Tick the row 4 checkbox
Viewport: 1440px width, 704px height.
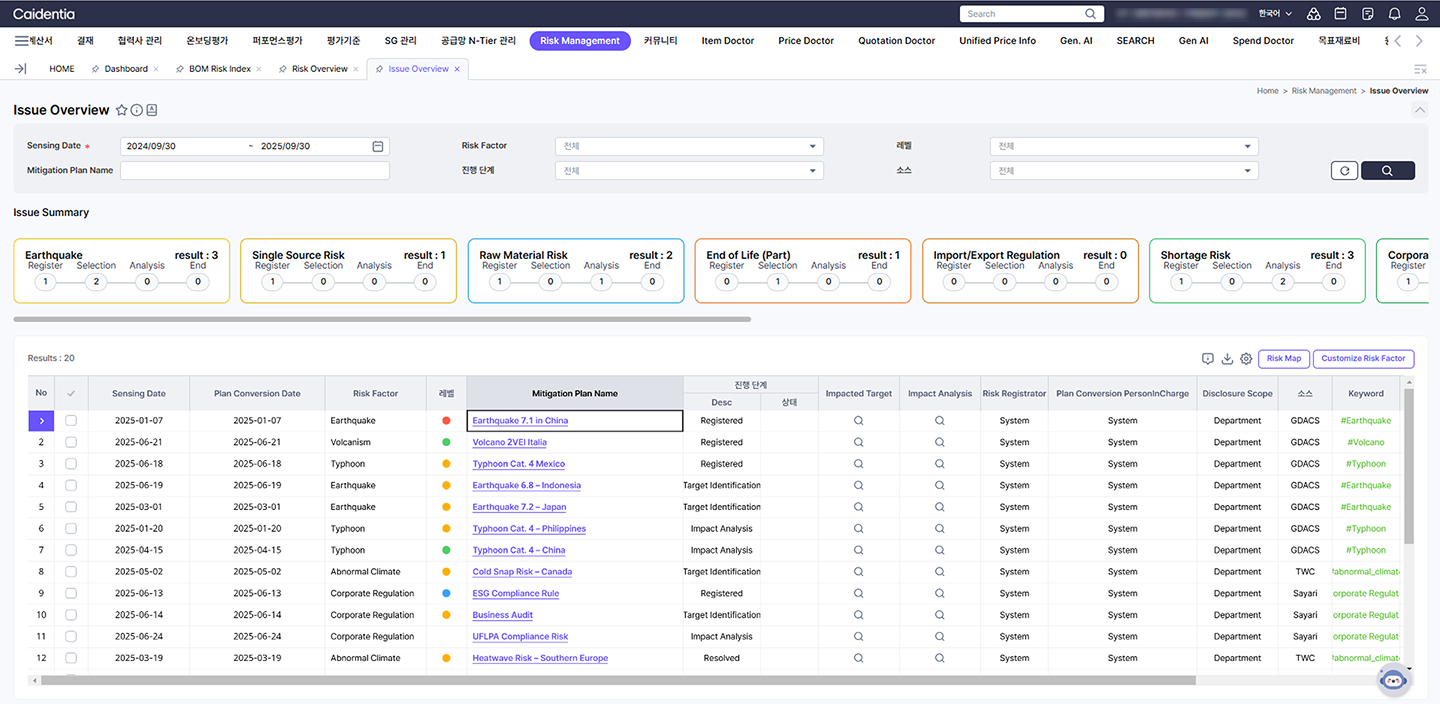pyautogui.click(x=71, y=485)
